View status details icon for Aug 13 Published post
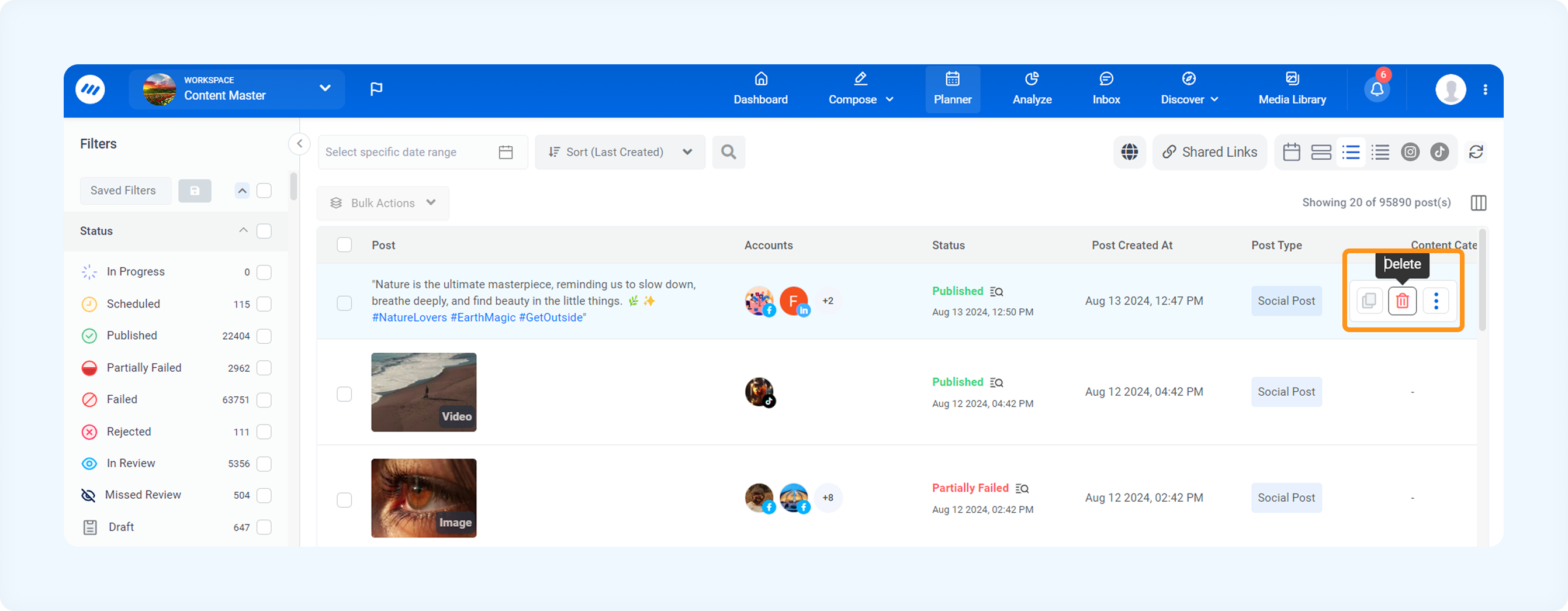Image resolution: width=1568 pixels, height=611 pixels. [x=996, y=292]
